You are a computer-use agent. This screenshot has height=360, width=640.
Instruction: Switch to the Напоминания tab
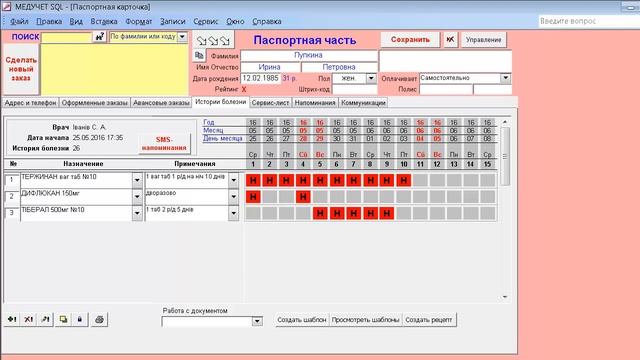[315, 103]
